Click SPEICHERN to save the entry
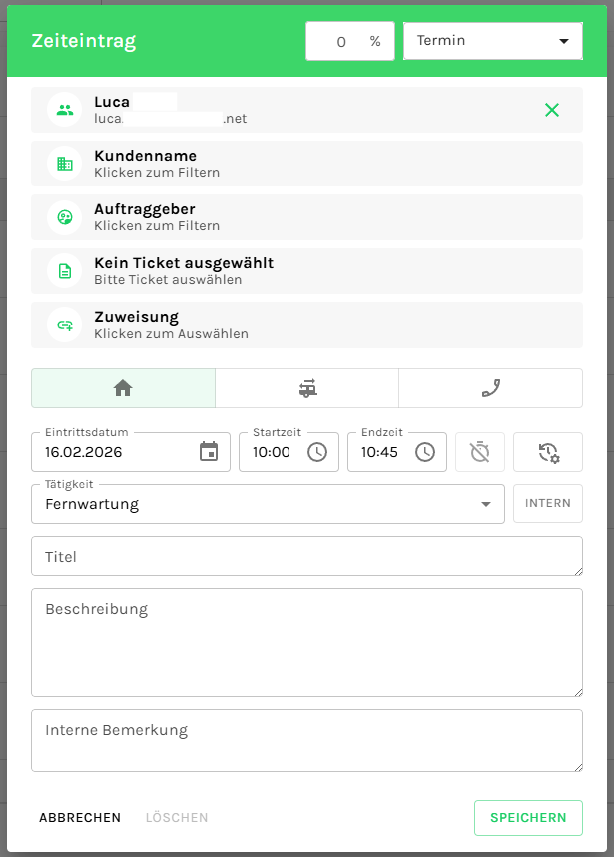 coord(527,818)
